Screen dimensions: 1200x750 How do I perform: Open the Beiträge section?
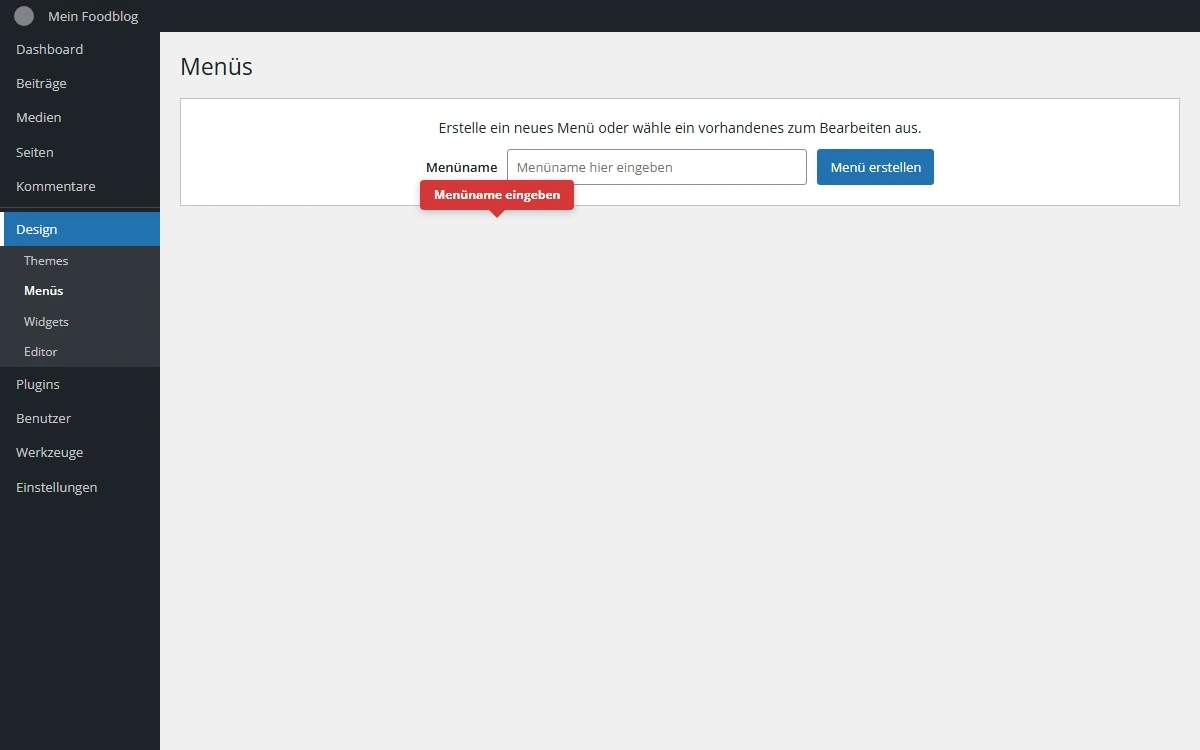pos(41,84)
